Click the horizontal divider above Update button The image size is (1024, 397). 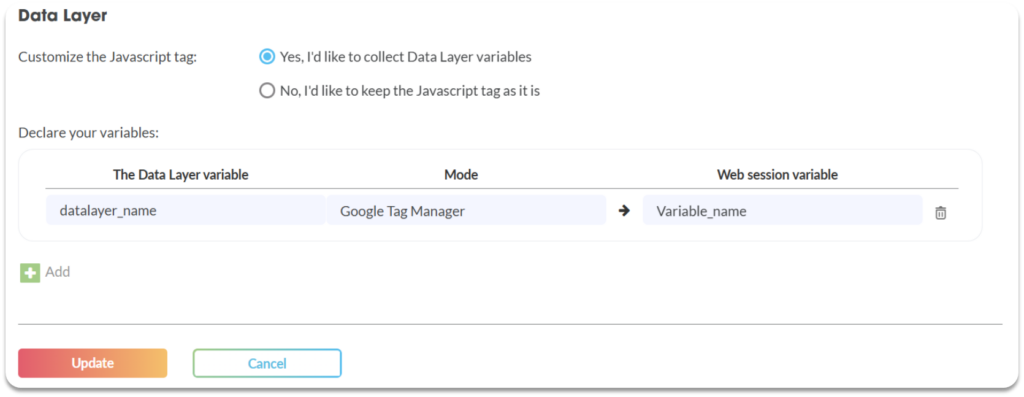click(510, 324)
